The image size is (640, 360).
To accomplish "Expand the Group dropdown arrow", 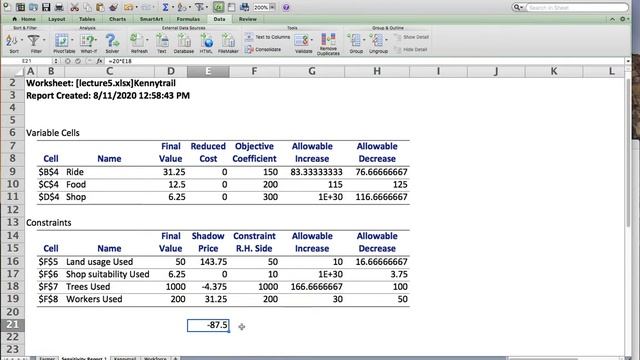I will (x=364, y=40).
